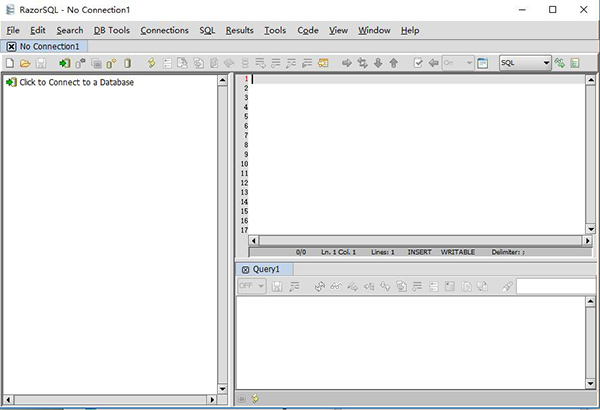The width and height of the screenshot is (600, 410).
Task: Click 'INSERT' in editor status bar
Action: tap(419, 252)
